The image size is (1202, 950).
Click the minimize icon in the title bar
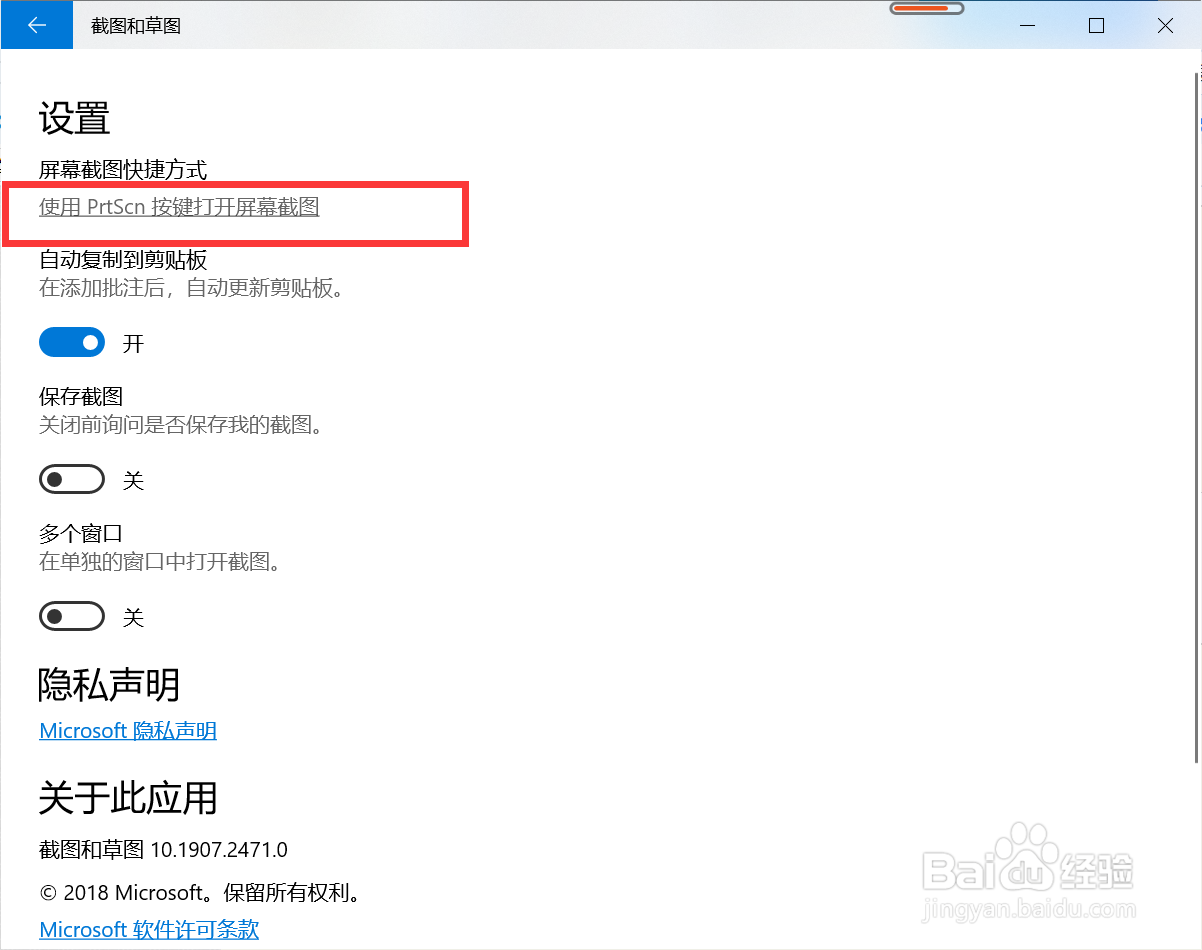pos(1027,26)
